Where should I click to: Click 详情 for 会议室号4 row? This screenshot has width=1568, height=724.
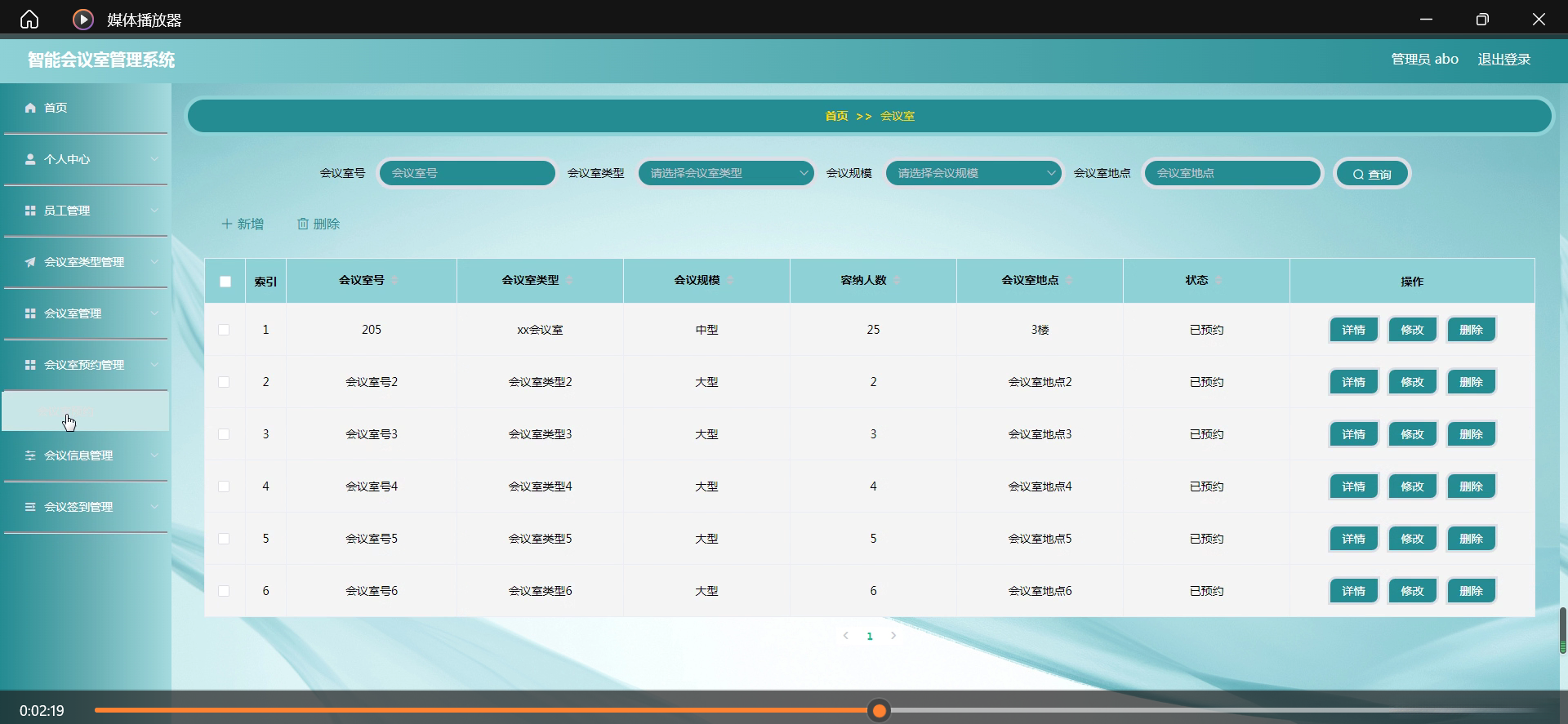click(1353, 486)
